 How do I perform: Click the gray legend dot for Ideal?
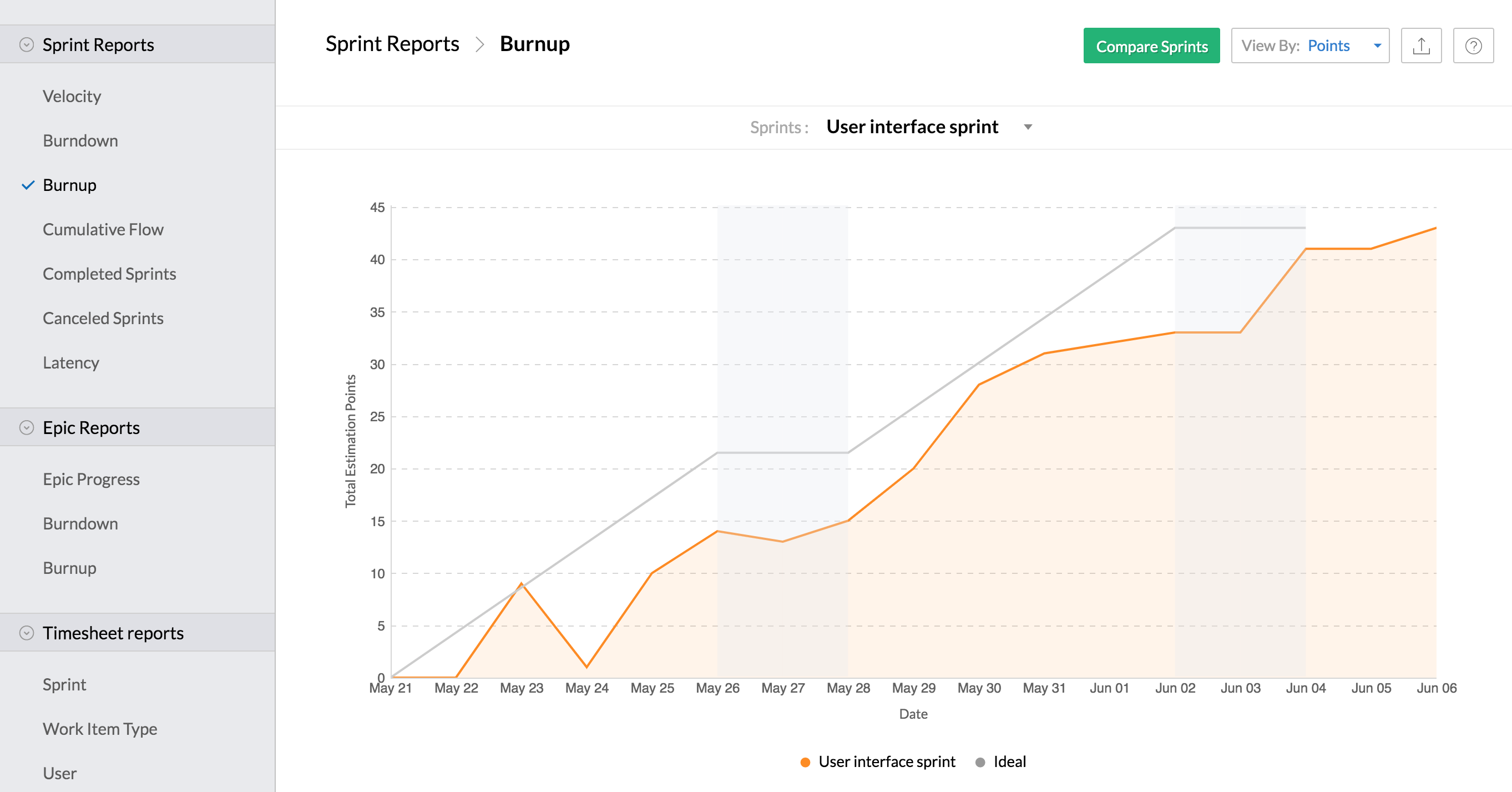(x=980, y=762)
